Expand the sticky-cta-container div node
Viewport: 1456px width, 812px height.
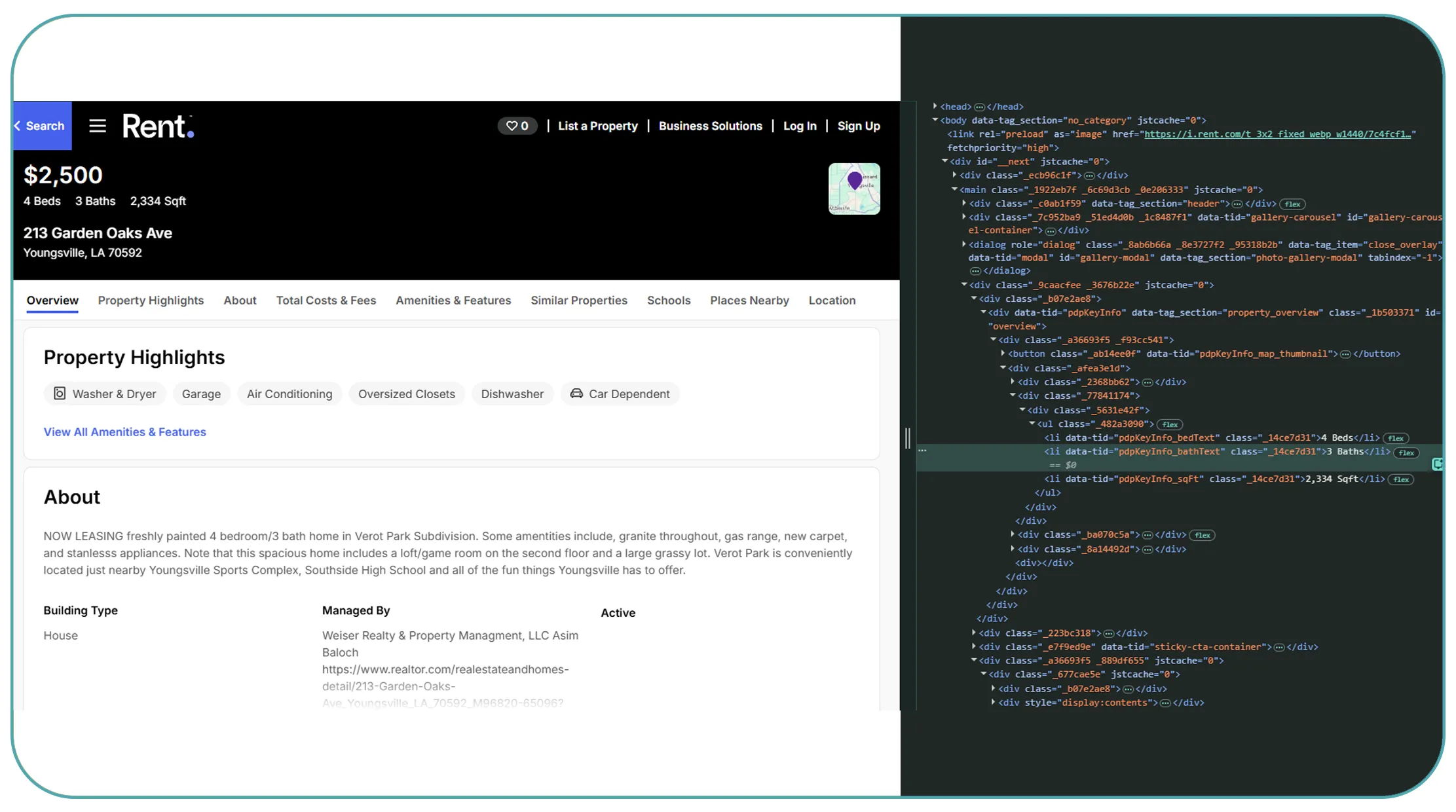[x=974, y=646]
